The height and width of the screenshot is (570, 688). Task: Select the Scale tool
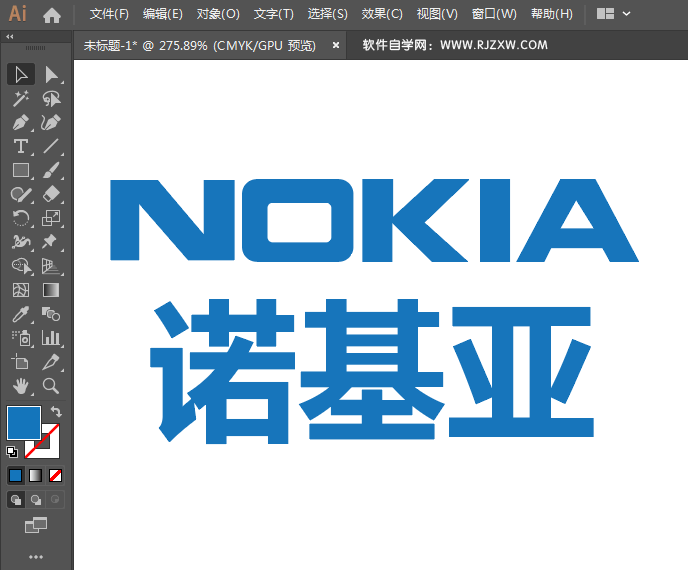[x=51, y=218]
